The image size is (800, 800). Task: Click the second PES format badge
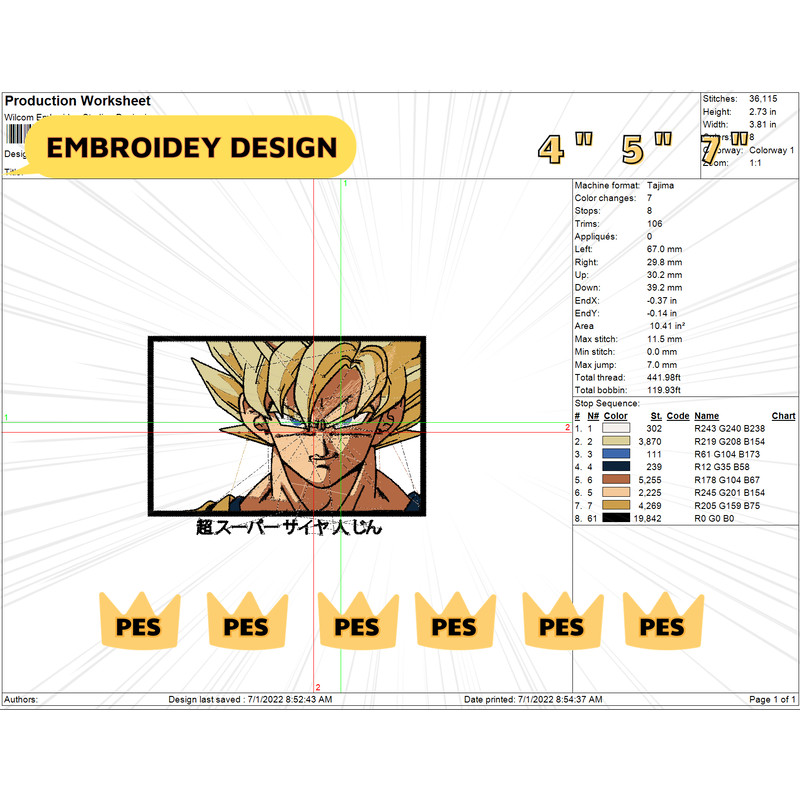tap(246, 625)
